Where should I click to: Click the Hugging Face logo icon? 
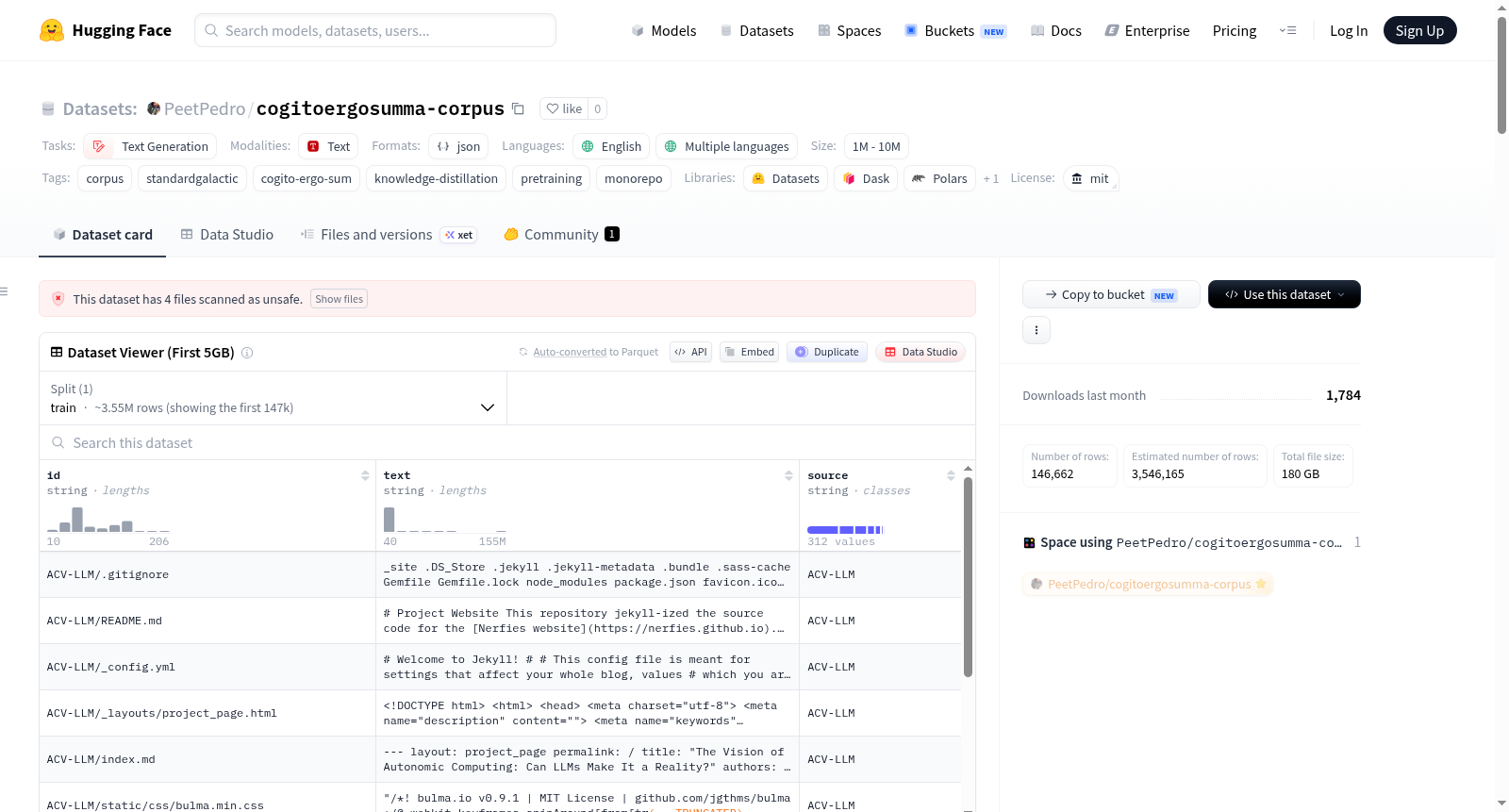[x=52, y=30]
